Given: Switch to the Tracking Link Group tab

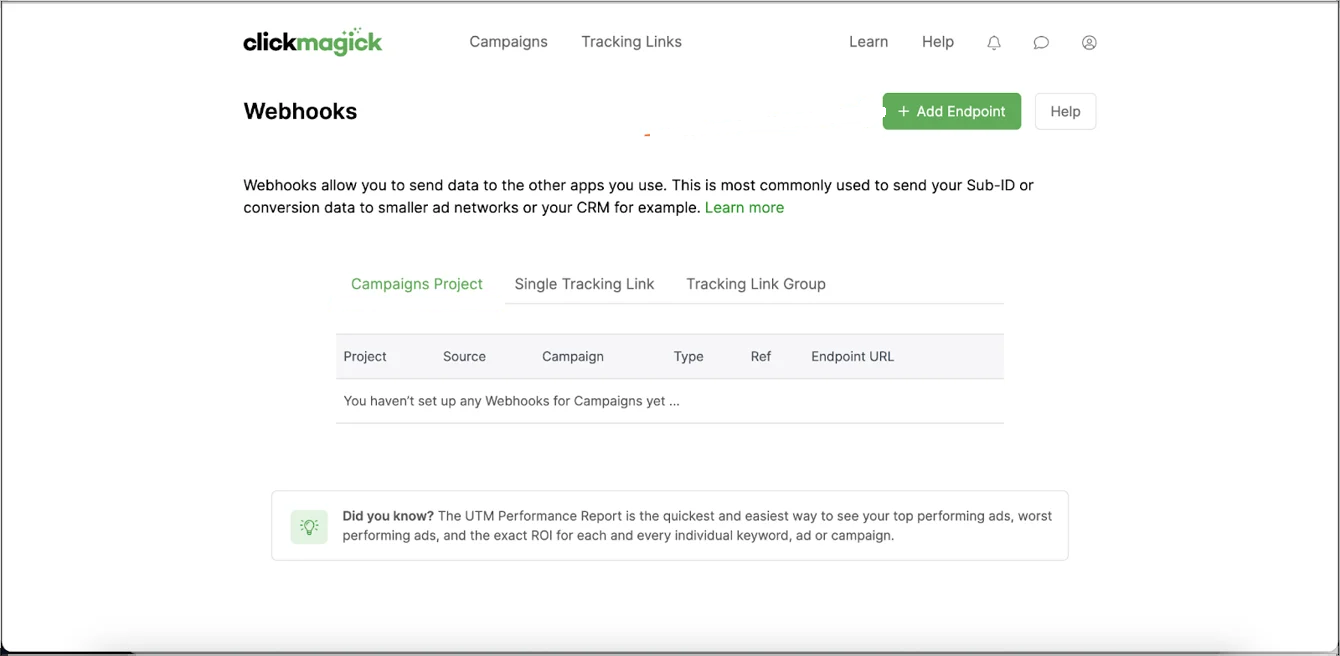Looking at the screenshot, I should point(755,283).
